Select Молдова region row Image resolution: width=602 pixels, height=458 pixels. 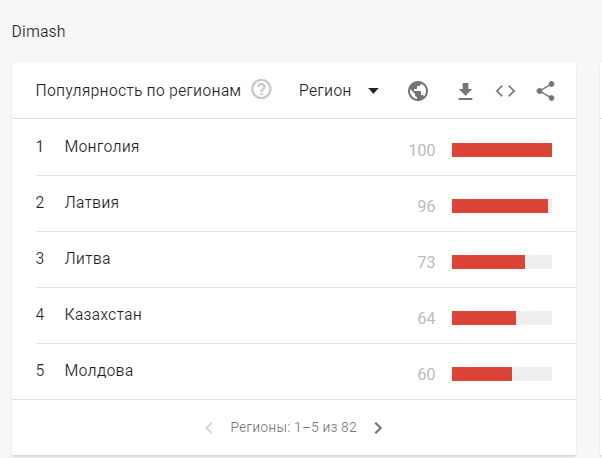[x=294, y=372]
